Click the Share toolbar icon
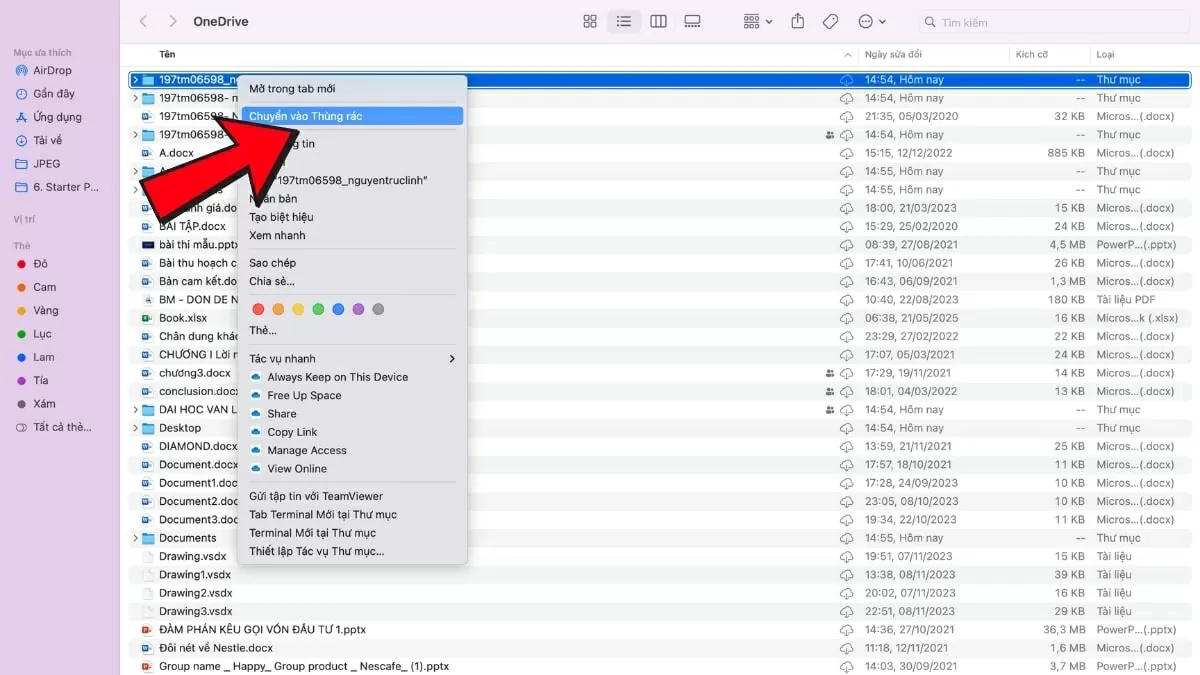 click(797, 21)
